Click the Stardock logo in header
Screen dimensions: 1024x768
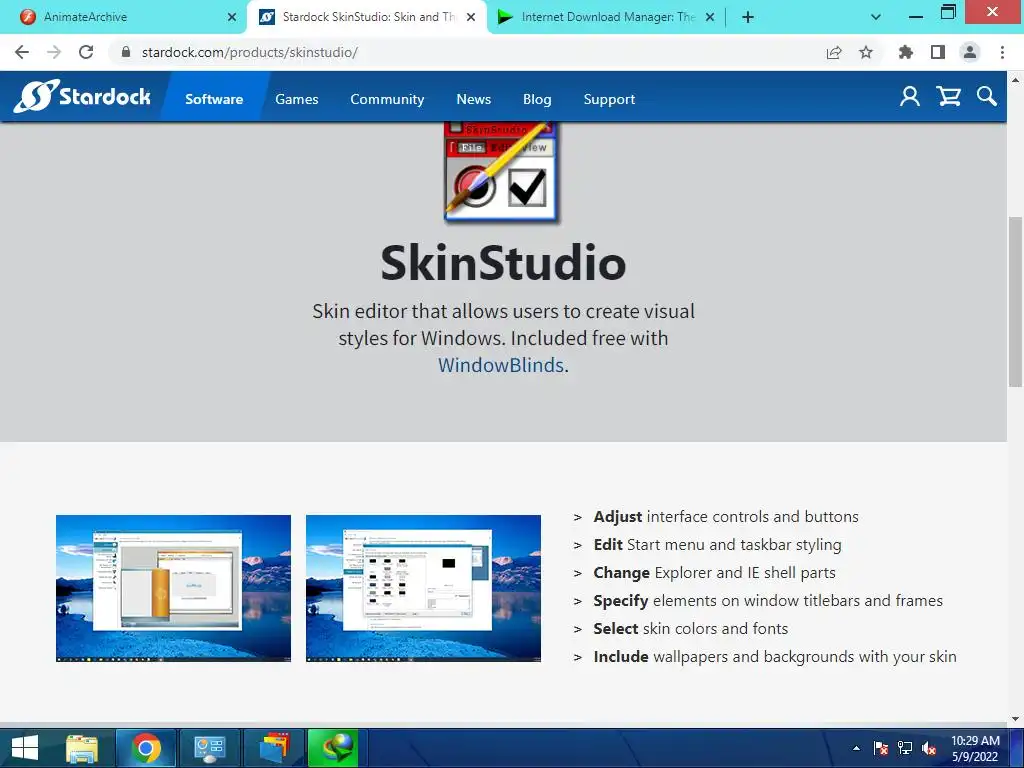click(x=82, y=97)
